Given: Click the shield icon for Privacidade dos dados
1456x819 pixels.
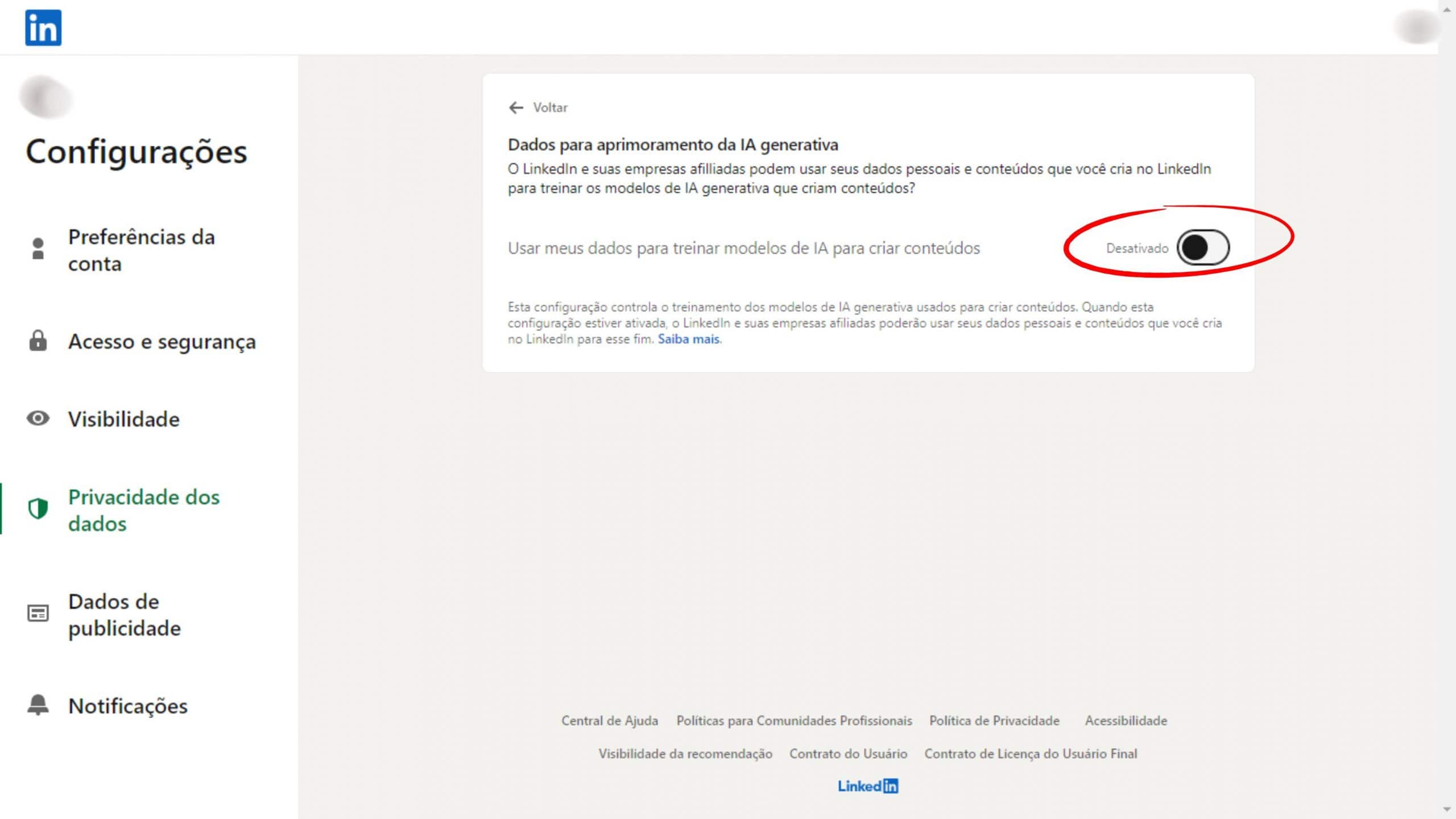Looking at the screenshot, I should coord(38,509).
